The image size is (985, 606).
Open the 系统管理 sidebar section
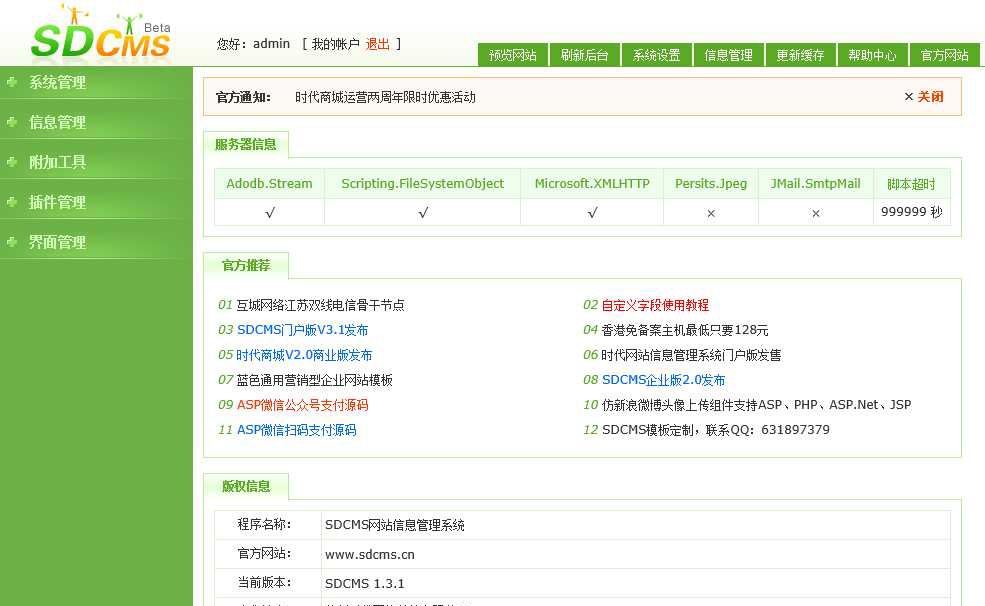[x=57, y=82]
